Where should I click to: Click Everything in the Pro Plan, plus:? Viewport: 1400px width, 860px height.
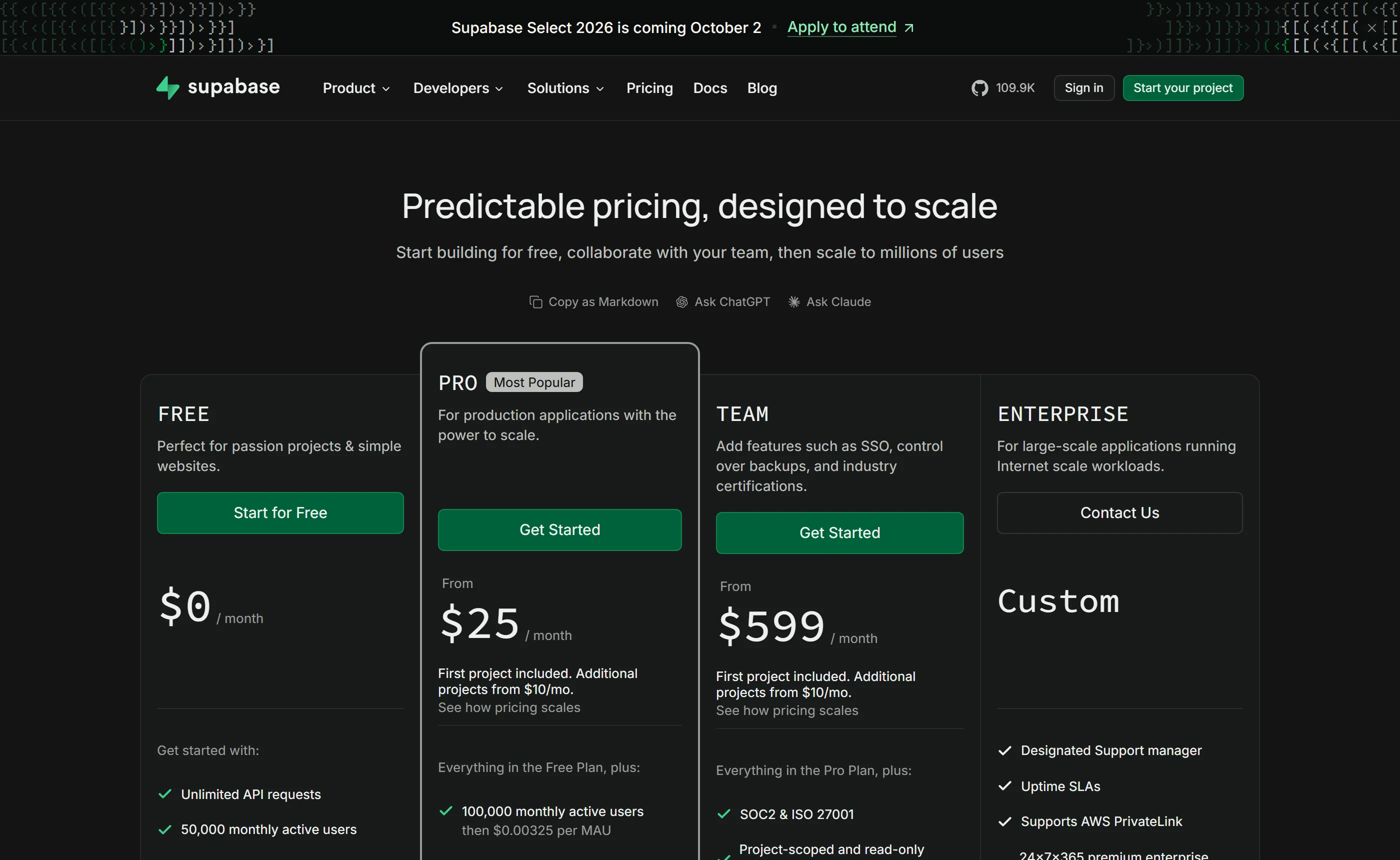pyautogui.click(x=813, y=770)
